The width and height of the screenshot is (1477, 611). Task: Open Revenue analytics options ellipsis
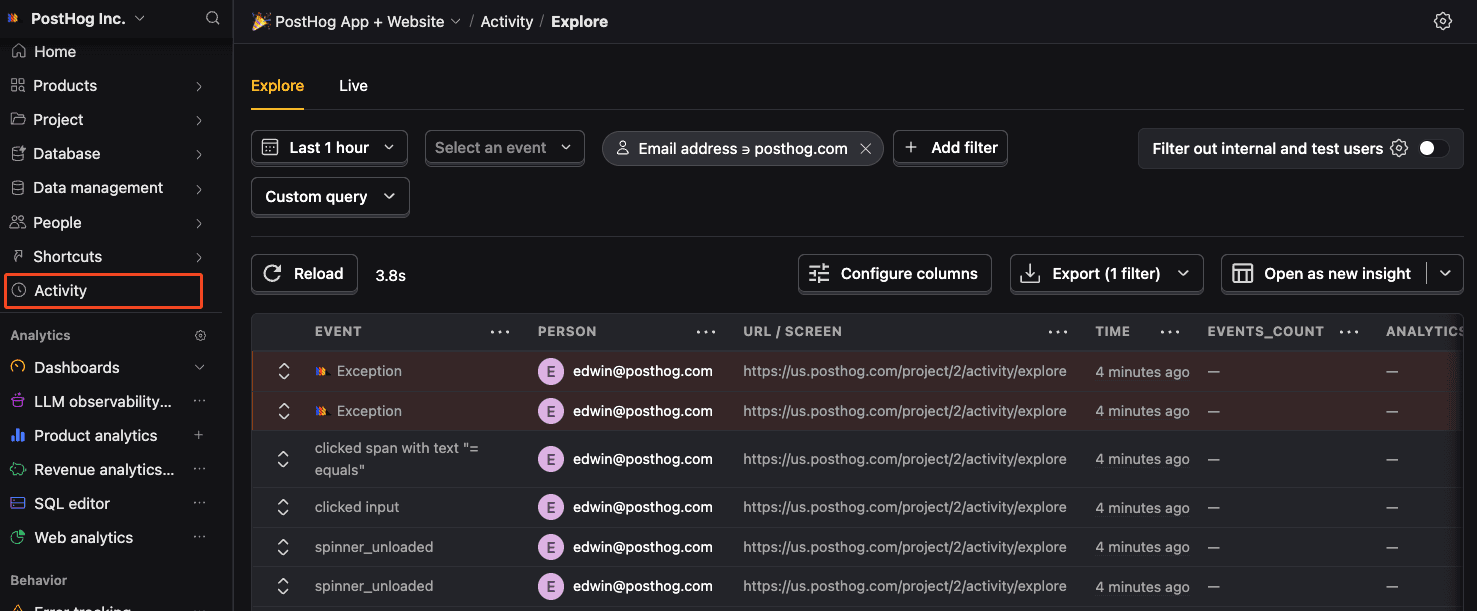pos(199,469)
